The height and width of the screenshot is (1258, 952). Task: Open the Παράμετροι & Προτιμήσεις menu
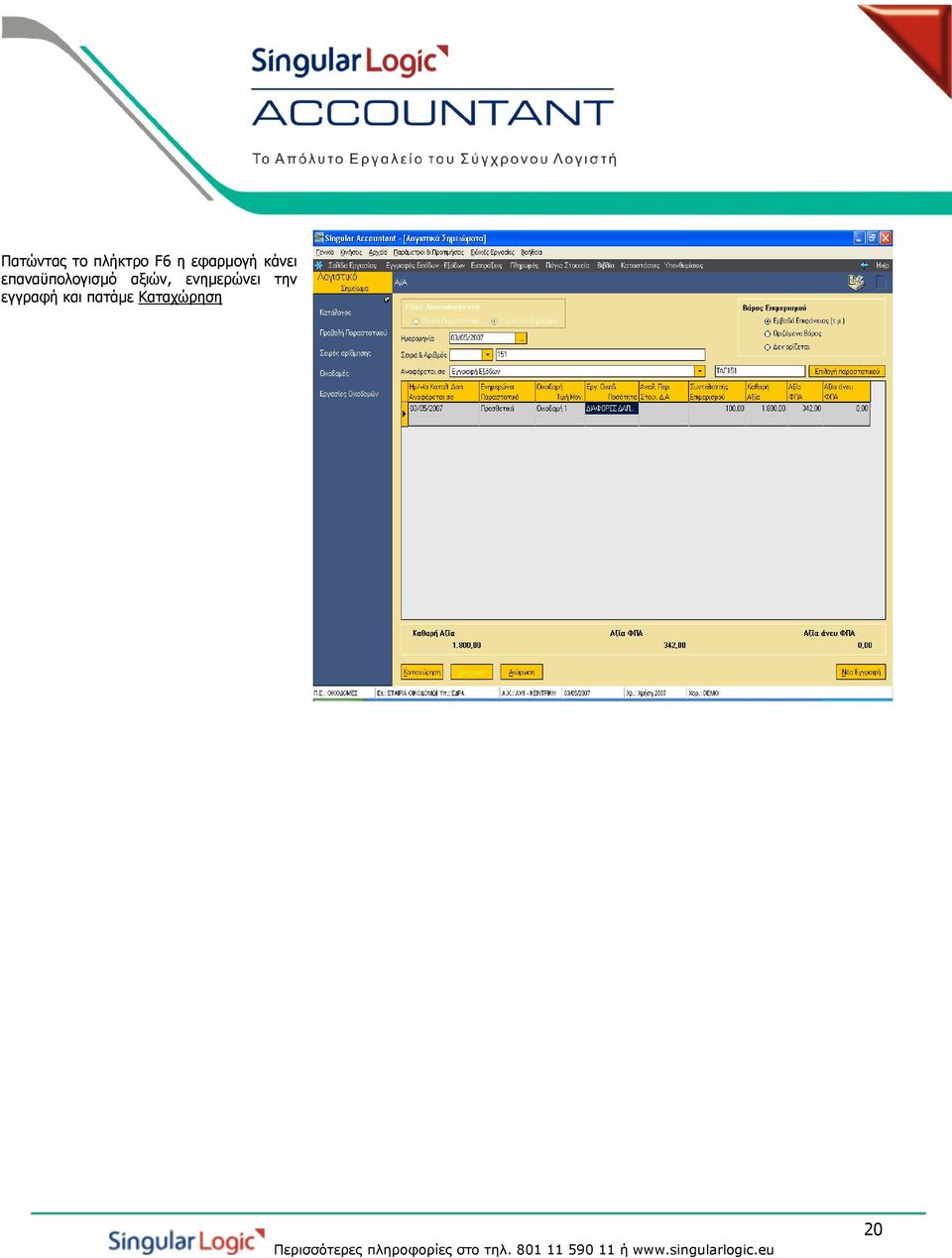coord(428,252)
